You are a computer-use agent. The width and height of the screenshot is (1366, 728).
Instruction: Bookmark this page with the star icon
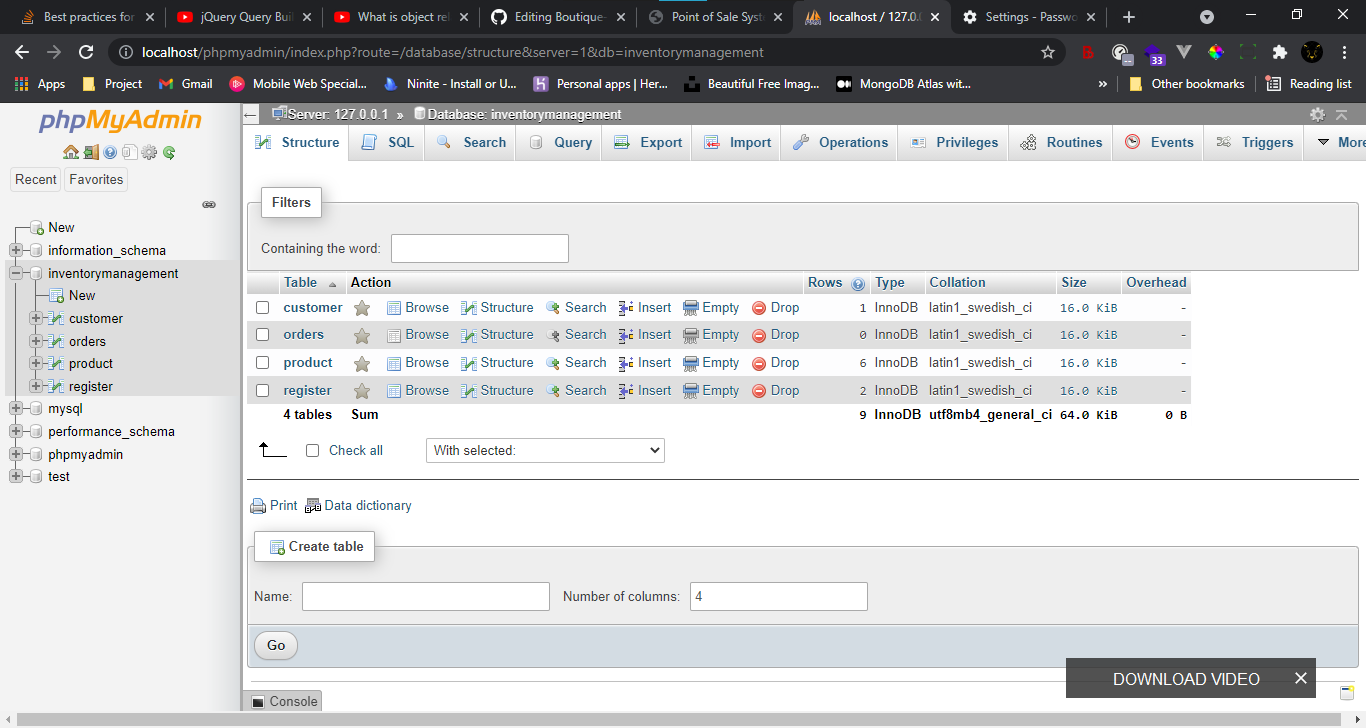coord(1048,52)
